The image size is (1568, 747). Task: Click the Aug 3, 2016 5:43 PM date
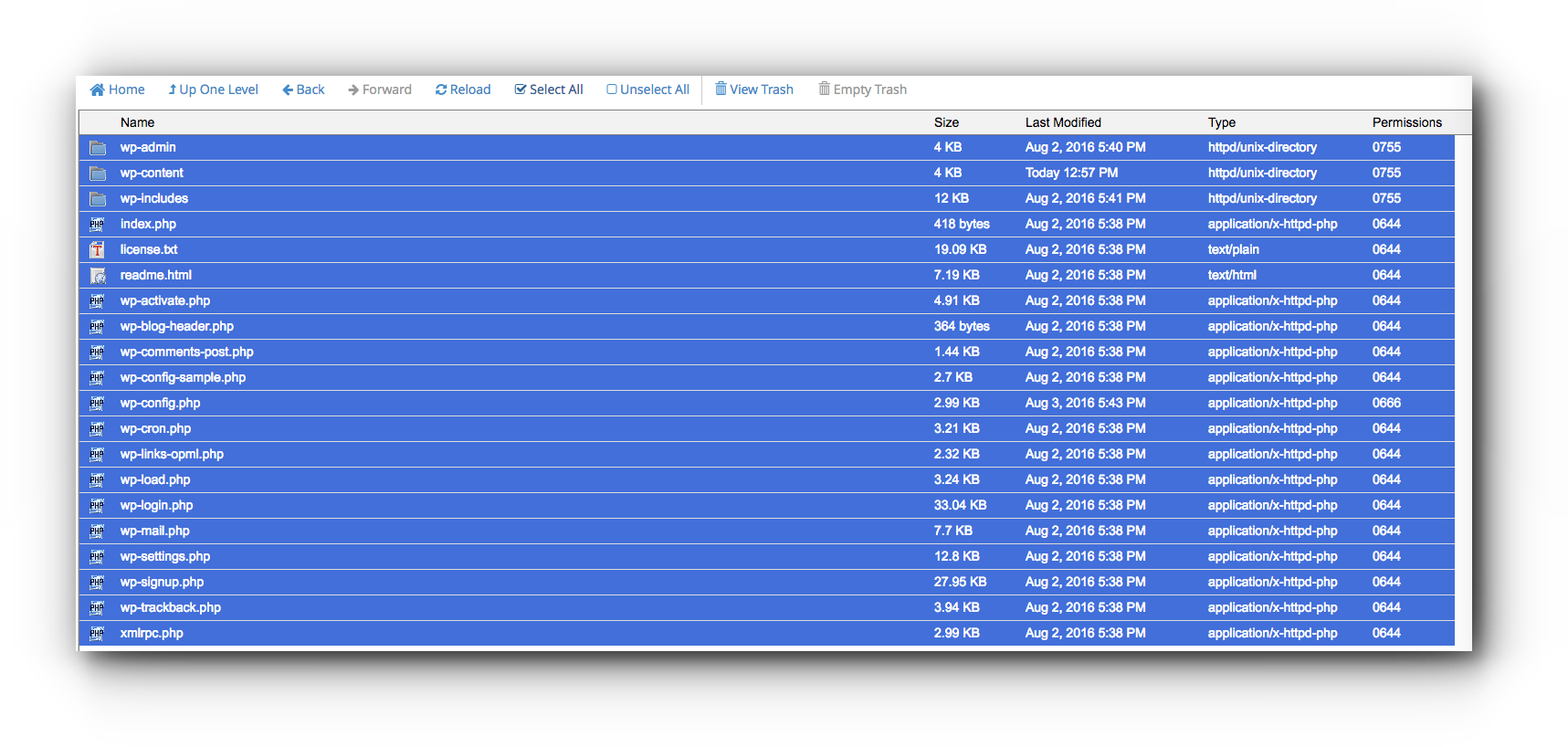pos(1085,403)
